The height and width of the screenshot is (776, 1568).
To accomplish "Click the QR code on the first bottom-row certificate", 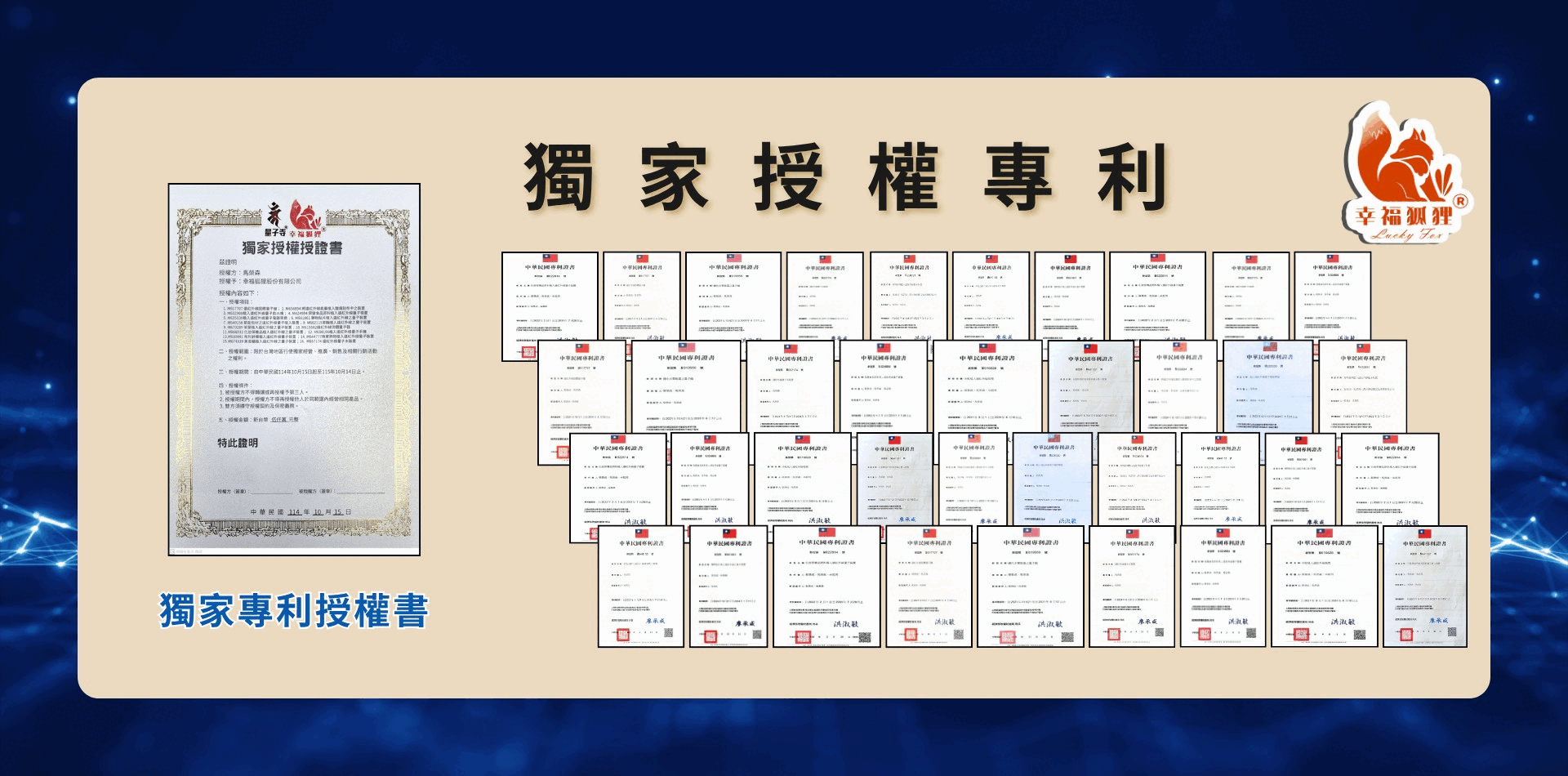I will click(x=668, y=633).
